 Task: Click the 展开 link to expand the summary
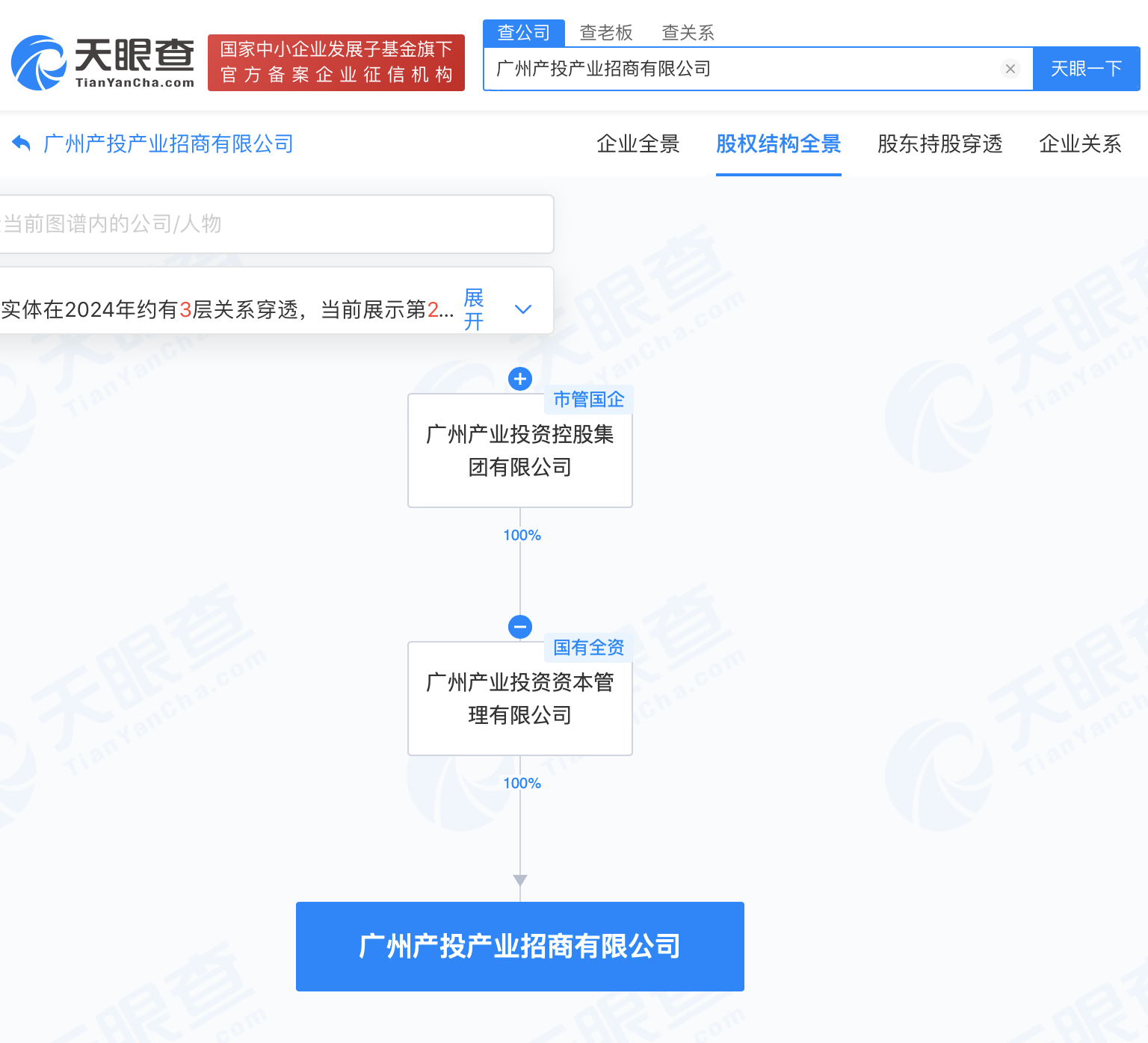click(x=473, y=309)
